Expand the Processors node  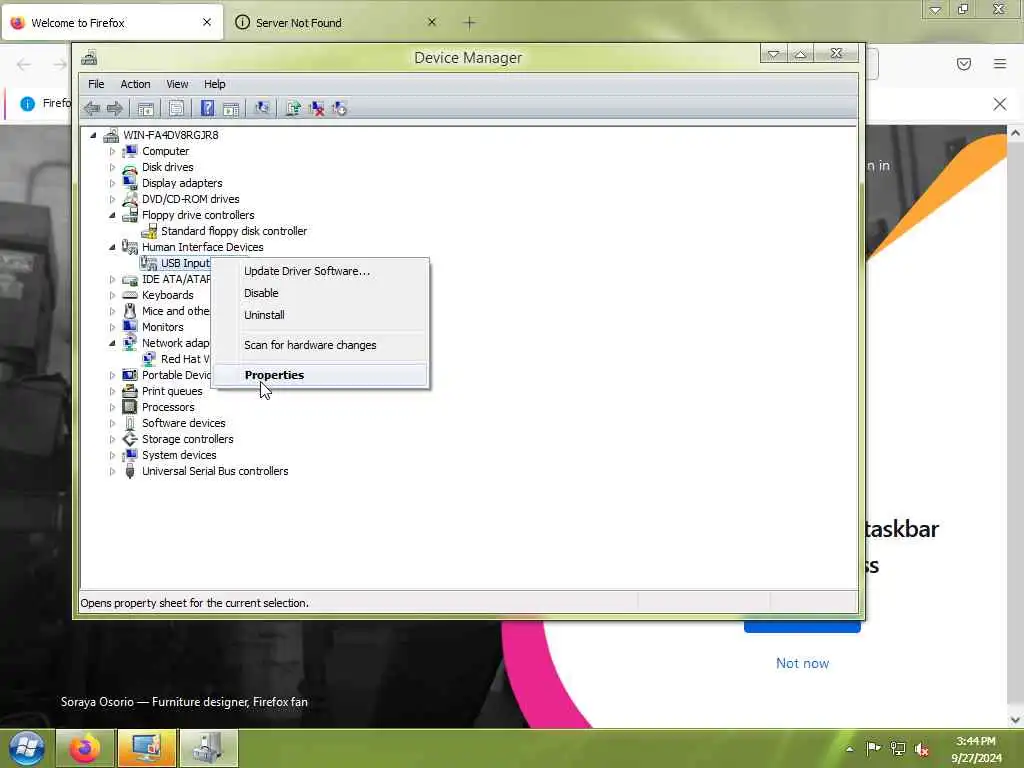tap(112, 408)
